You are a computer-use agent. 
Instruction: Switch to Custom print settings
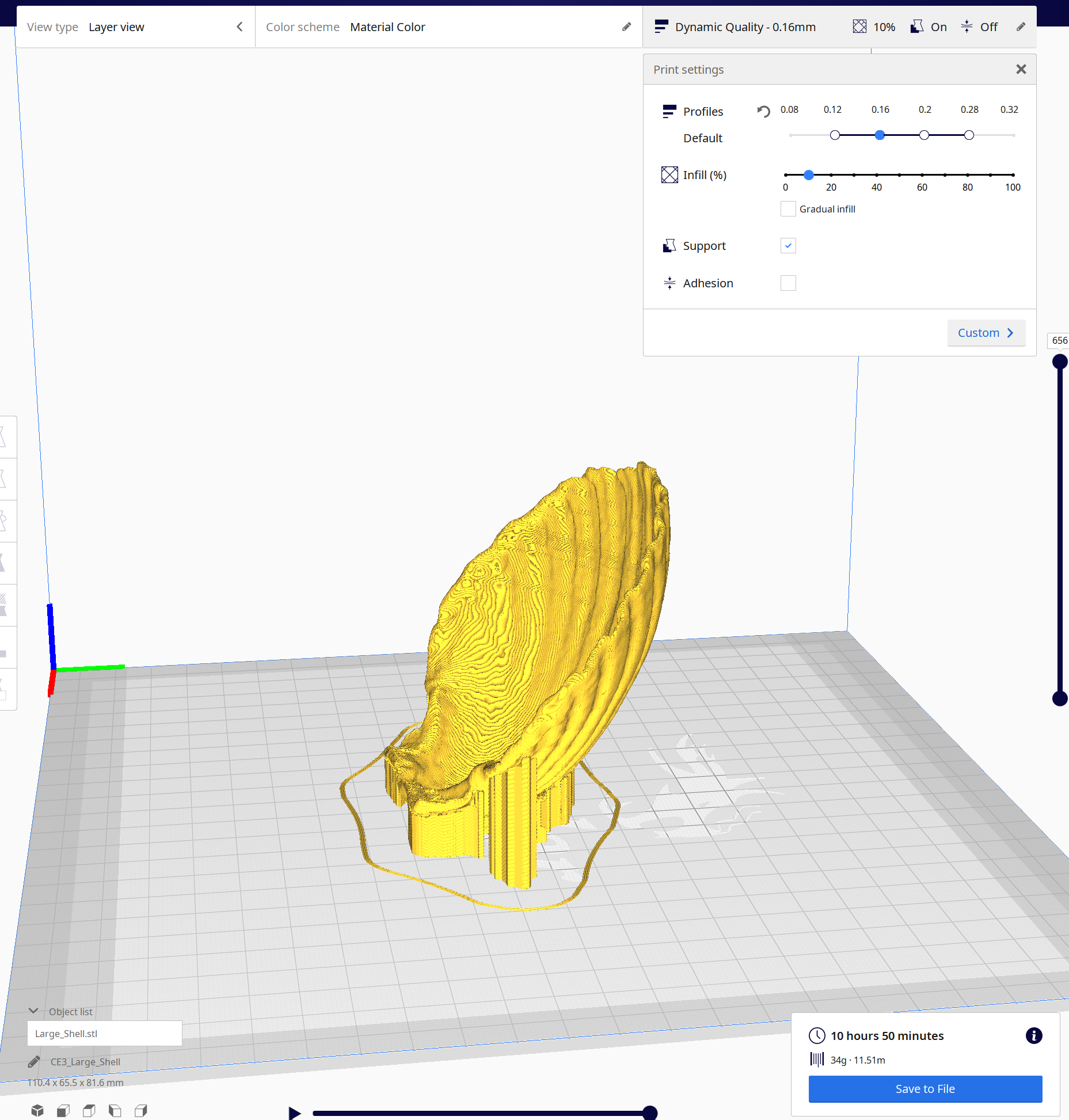(986, 333)
